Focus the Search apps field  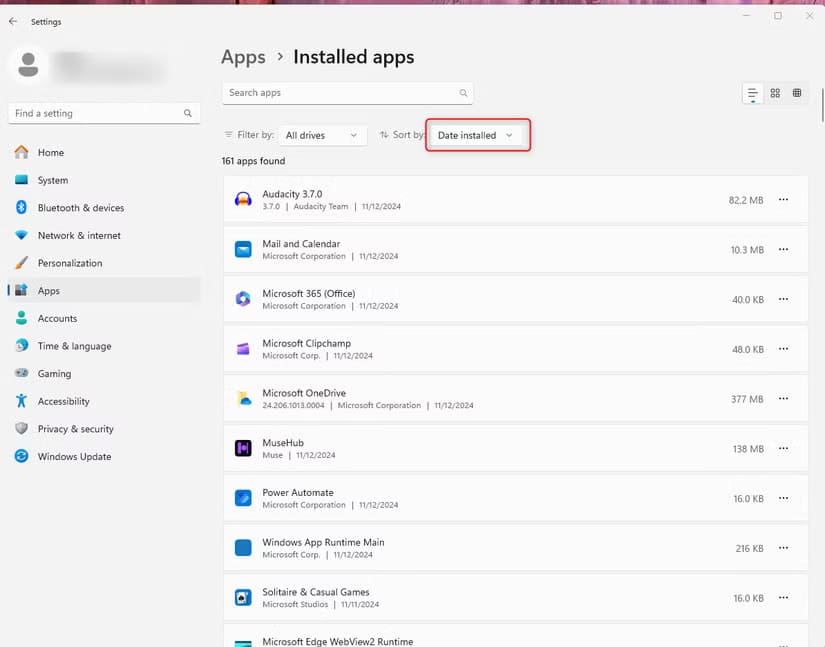click(347, 93)
